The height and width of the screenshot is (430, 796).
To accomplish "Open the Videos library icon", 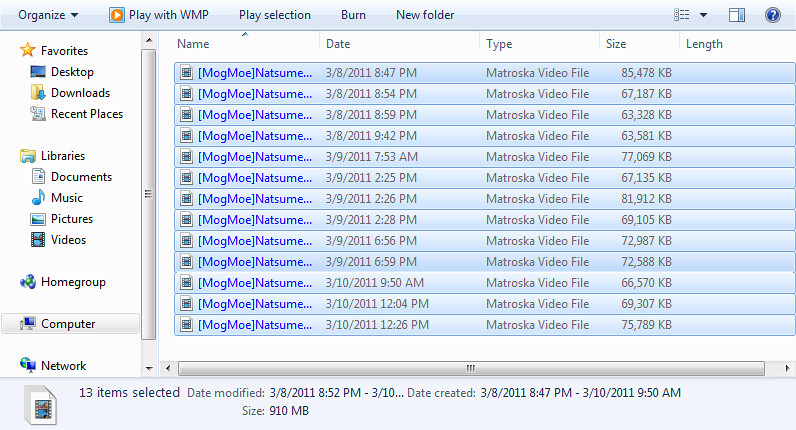I will (x=38, y=240).
